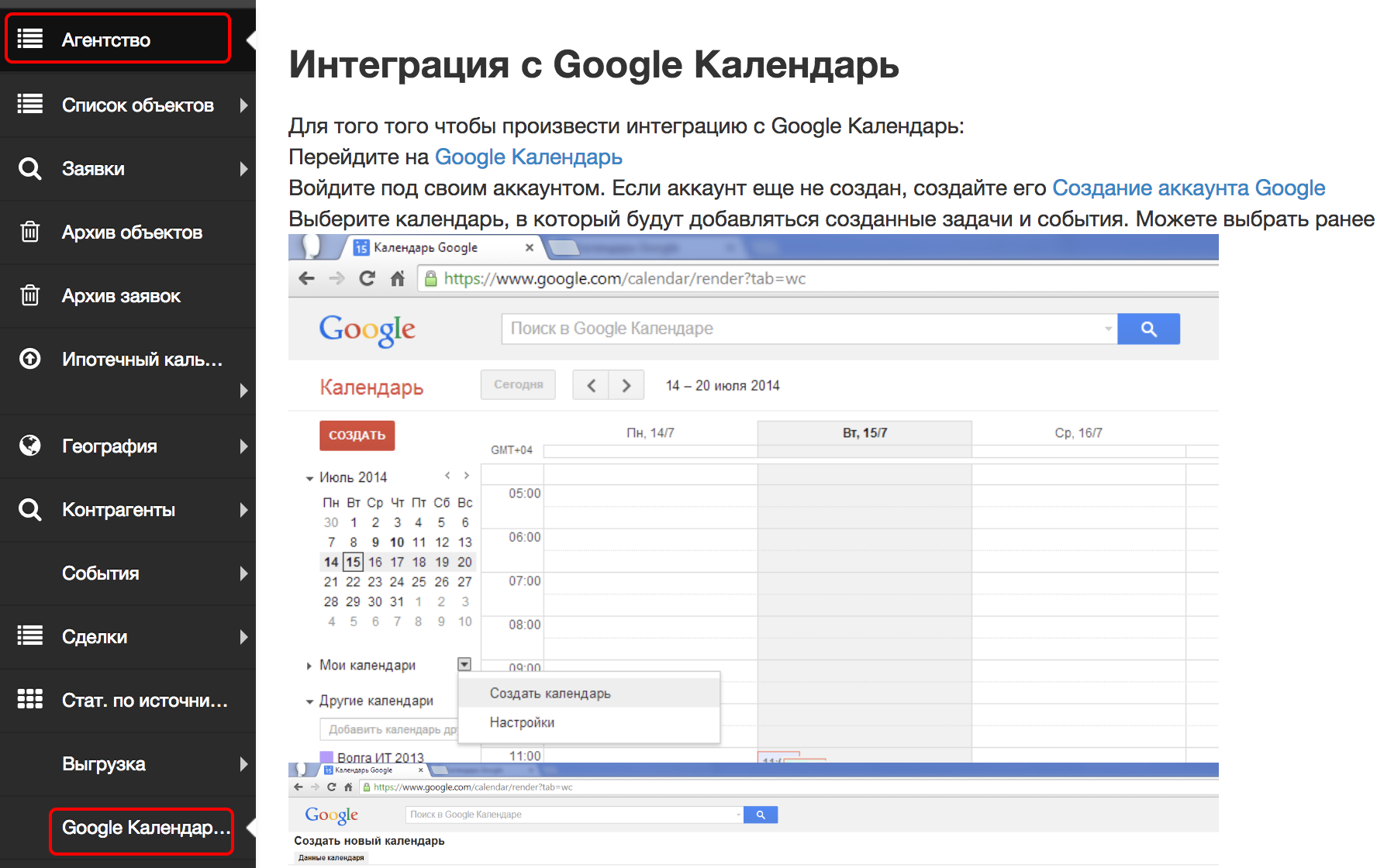Follow the Google Календарь link
1377x868 pixels.
528,157
